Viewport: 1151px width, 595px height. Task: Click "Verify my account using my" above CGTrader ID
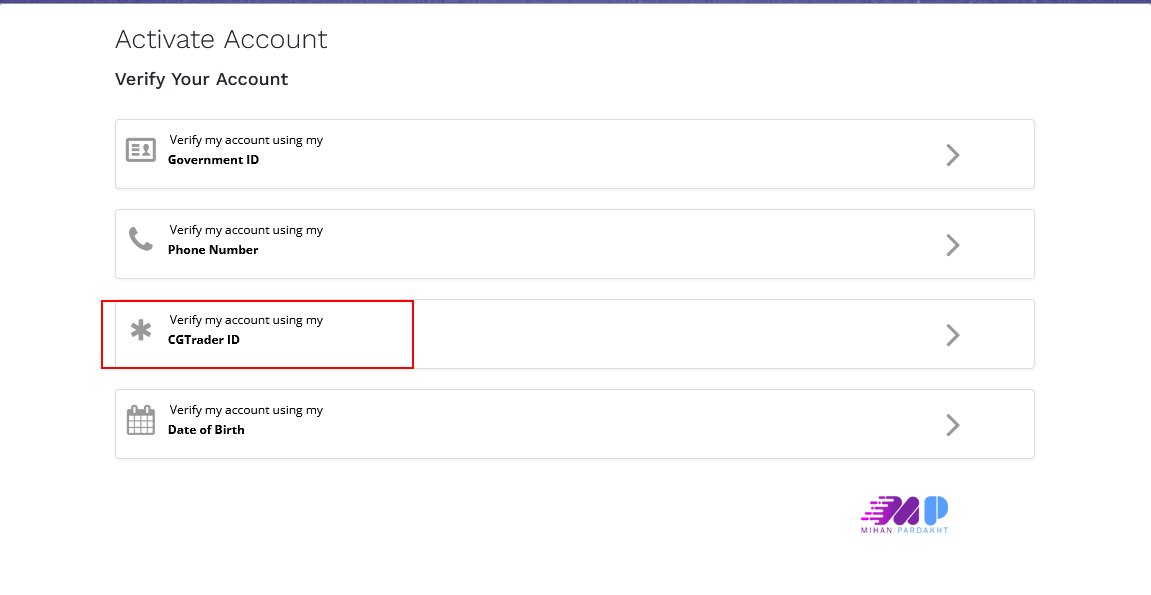pos(246,320)
